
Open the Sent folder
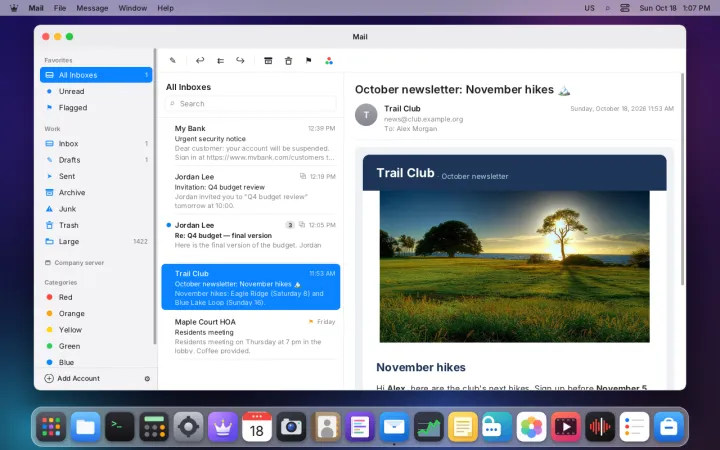coord(96,176)
